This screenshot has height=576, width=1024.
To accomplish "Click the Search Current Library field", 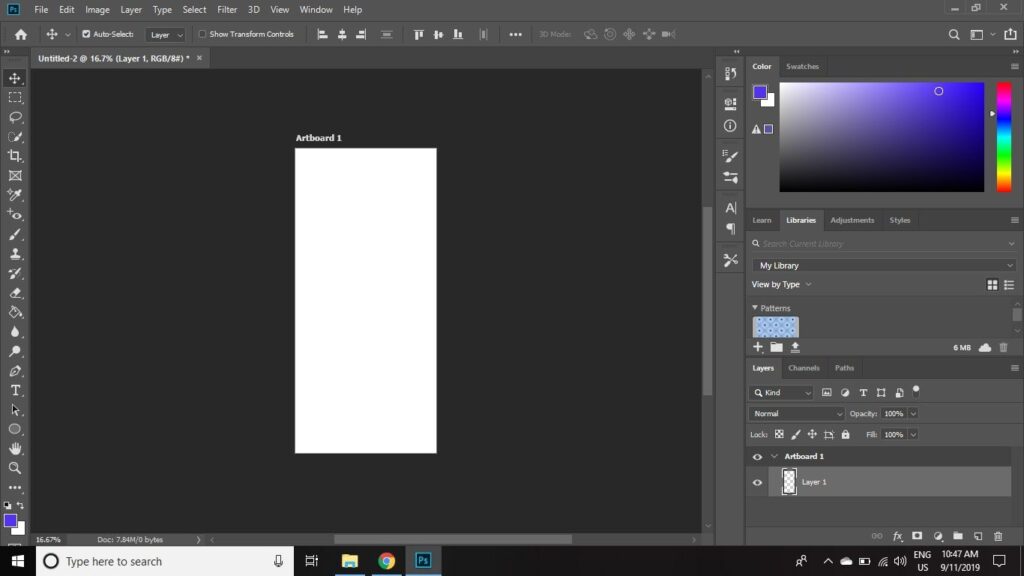I will 884,244.
